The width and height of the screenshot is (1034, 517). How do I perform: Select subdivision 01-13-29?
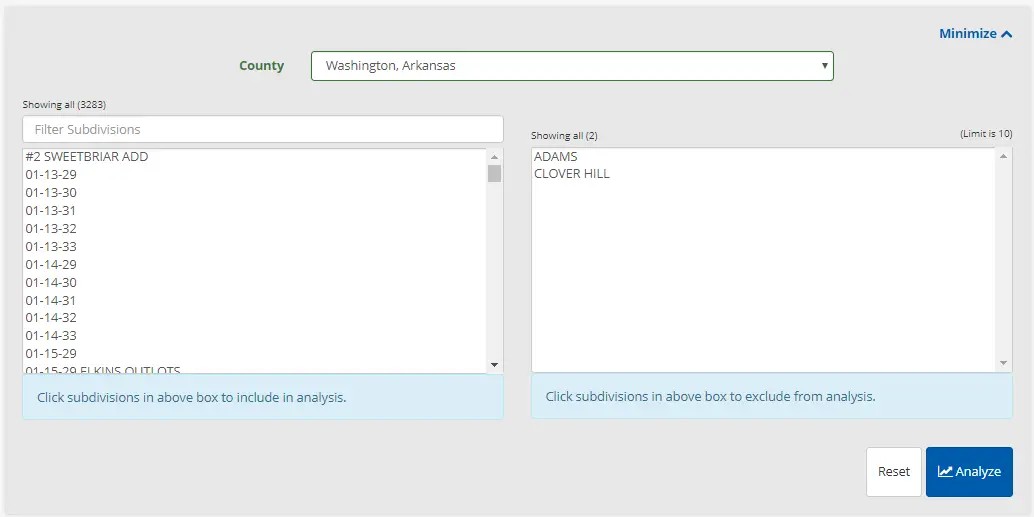[x=255, y=175]
